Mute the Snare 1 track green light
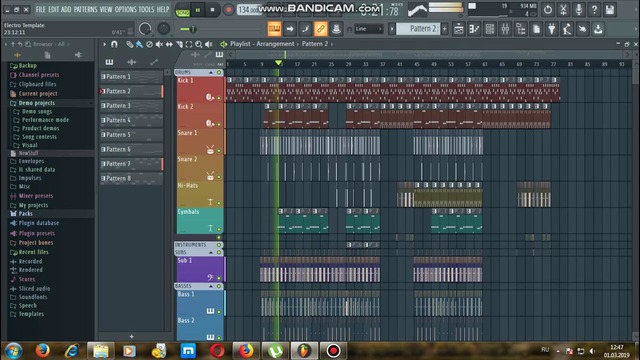 click(219, 151)
